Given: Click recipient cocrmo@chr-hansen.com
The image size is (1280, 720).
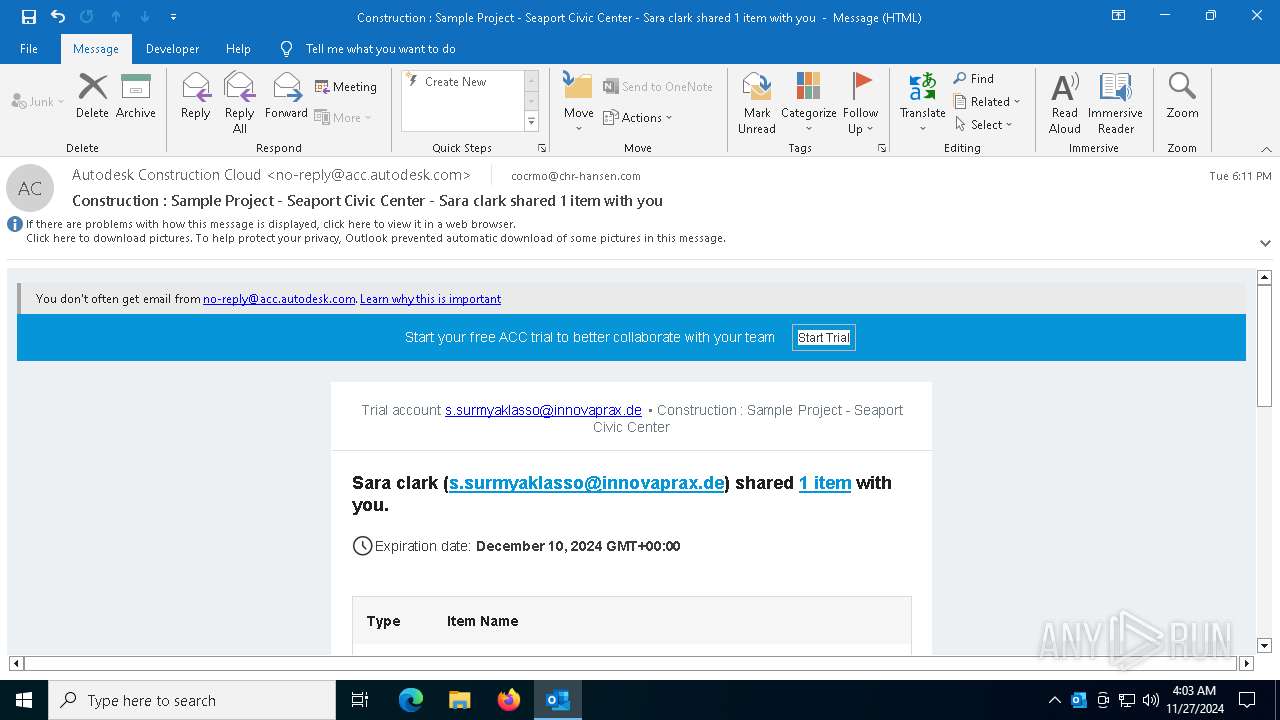Looking at the screenshot, I should [576, 176].
